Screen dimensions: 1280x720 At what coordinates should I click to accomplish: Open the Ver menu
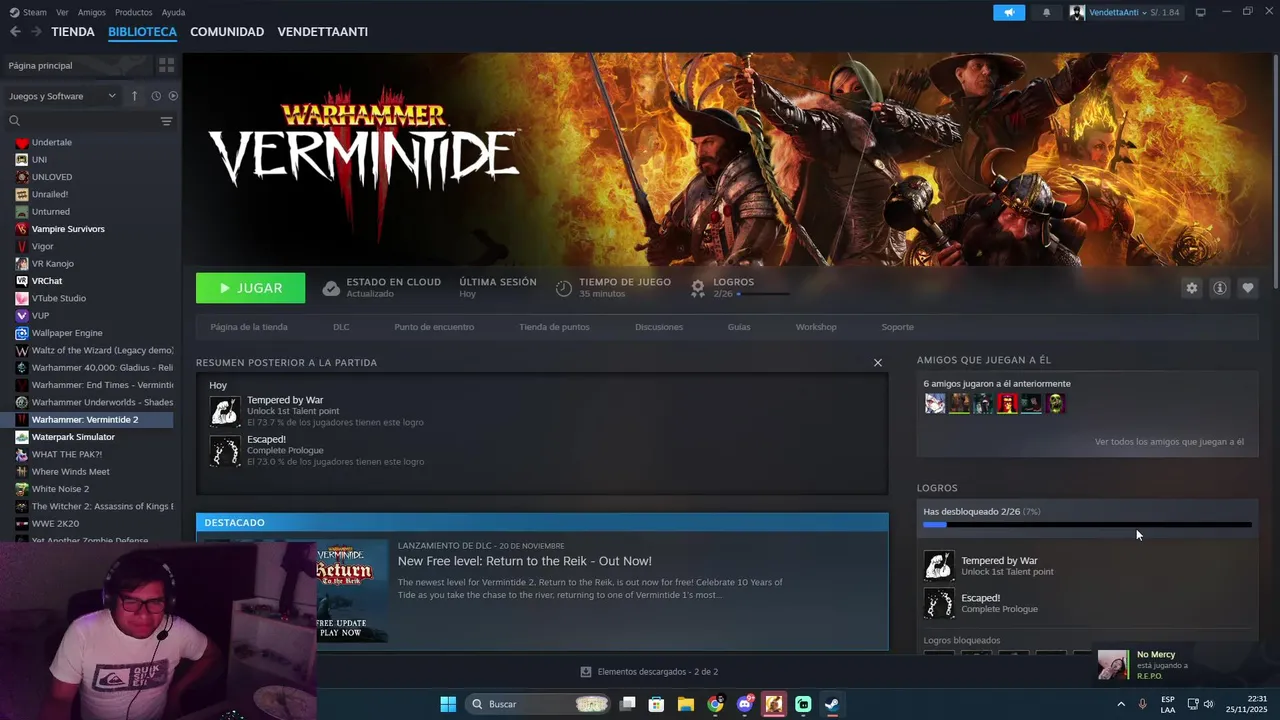[62, 12]
